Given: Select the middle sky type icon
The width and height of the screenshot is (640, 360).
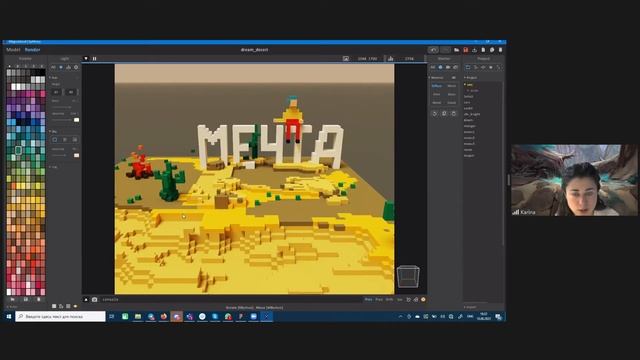Looking at the screenshot, I should (x=64, y=140).
